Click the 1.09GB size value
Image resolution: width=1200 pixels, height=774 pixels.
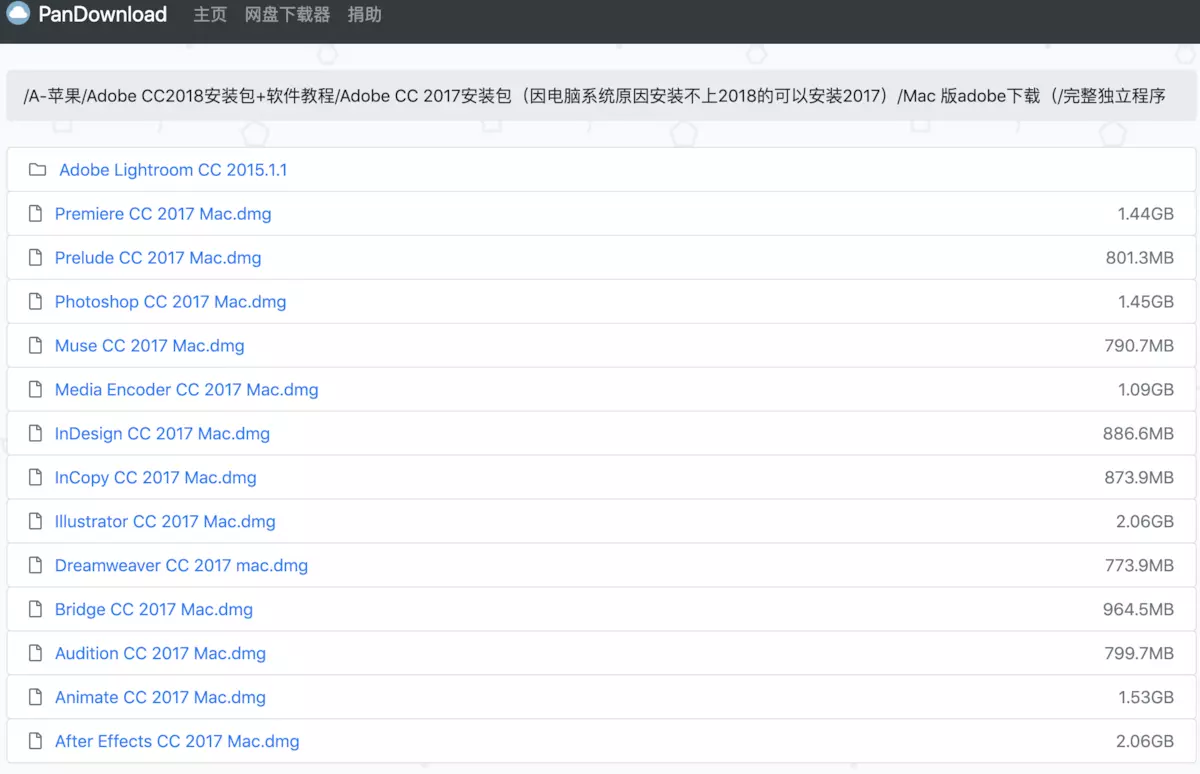point(1146,390)
